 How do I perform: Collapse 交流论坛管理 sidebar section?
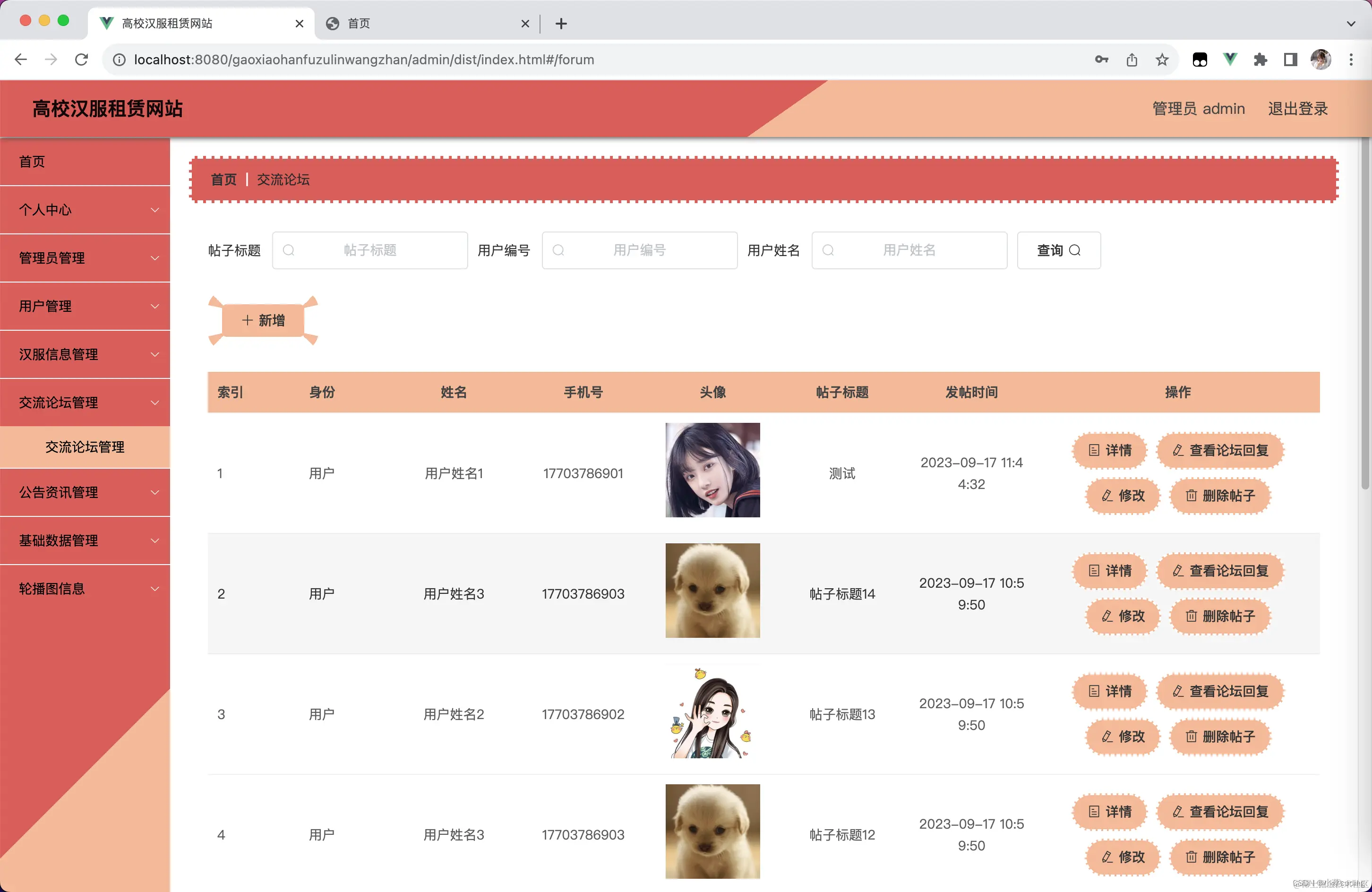[x=86, y=403]
